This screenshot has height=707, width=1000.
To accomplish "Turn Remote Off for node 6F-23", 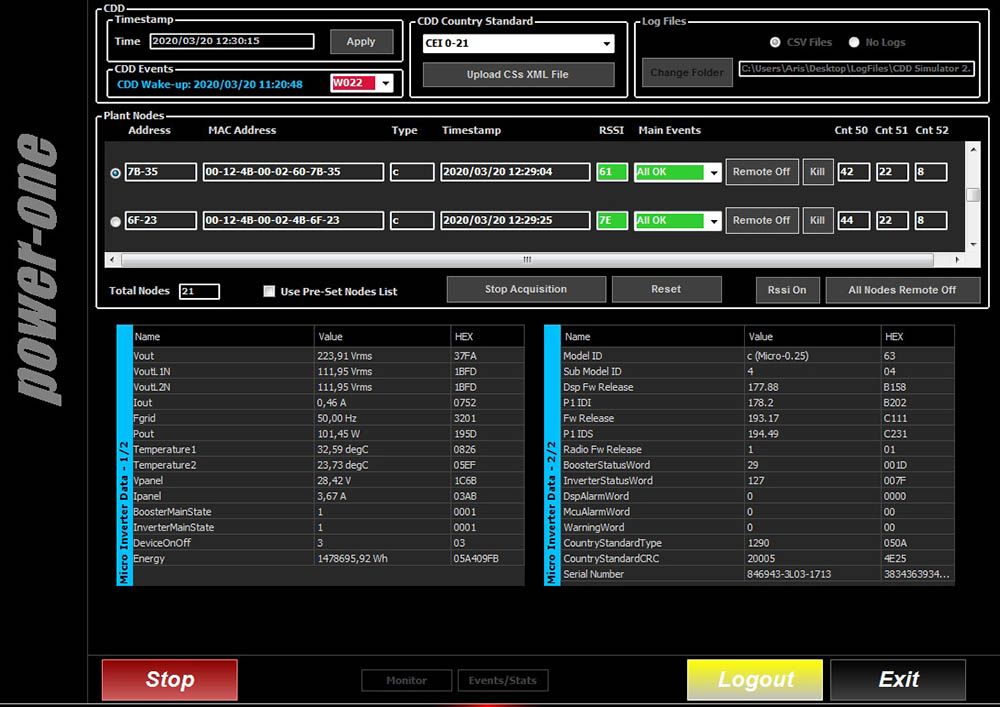I will click(761, 221).
